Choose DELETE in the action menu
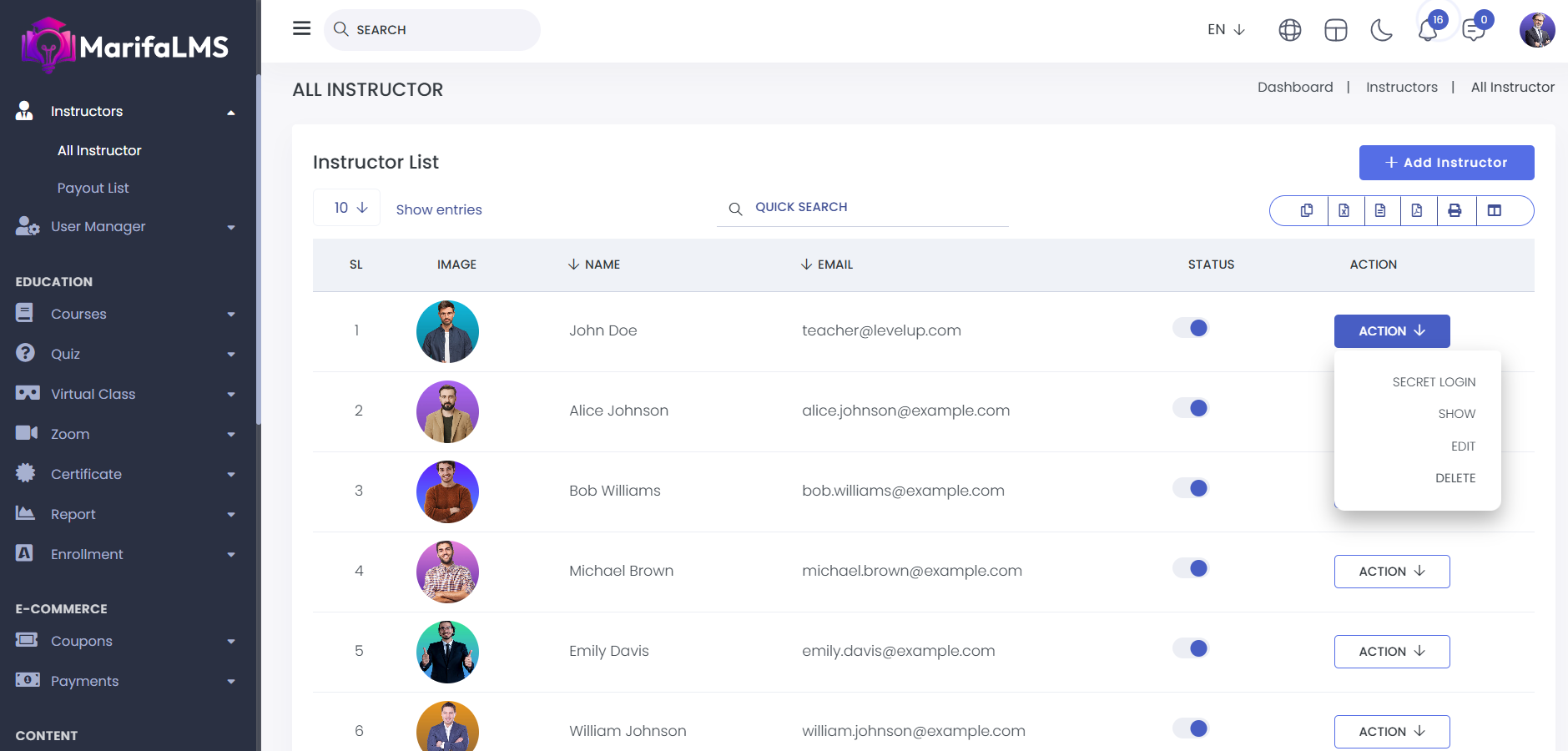The height and width of the screenshot is (751, 1568). [1455, 478]
